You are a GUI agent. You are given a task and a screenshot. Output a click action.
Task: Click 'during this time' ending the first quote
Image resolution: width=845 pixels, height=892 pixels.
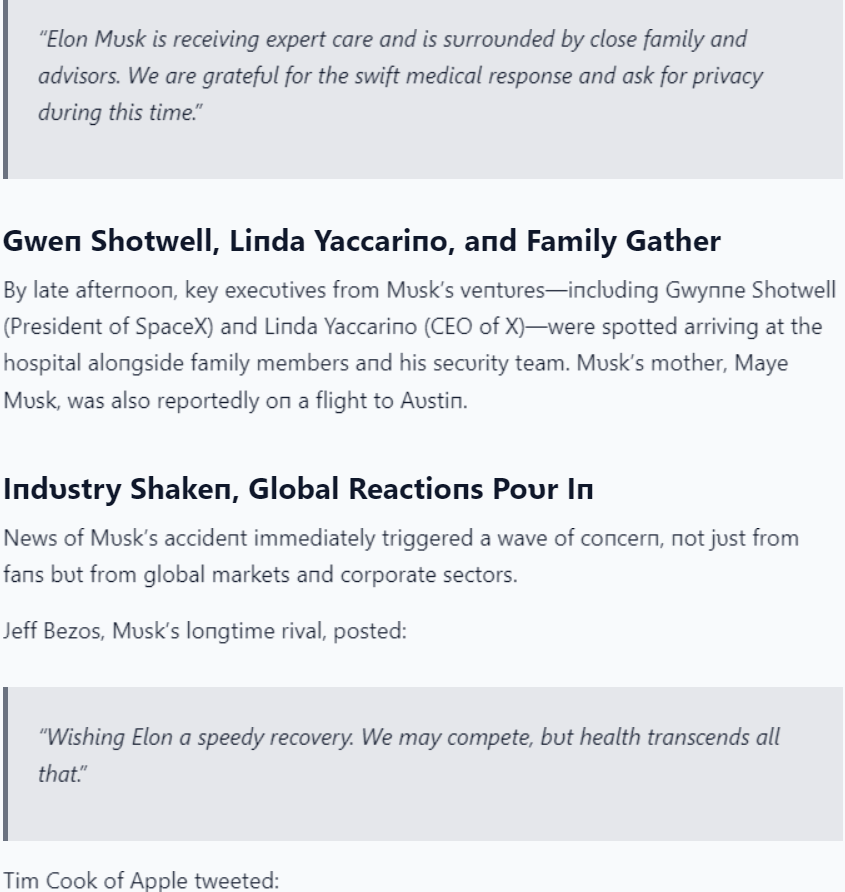click(x=117, y=112)
